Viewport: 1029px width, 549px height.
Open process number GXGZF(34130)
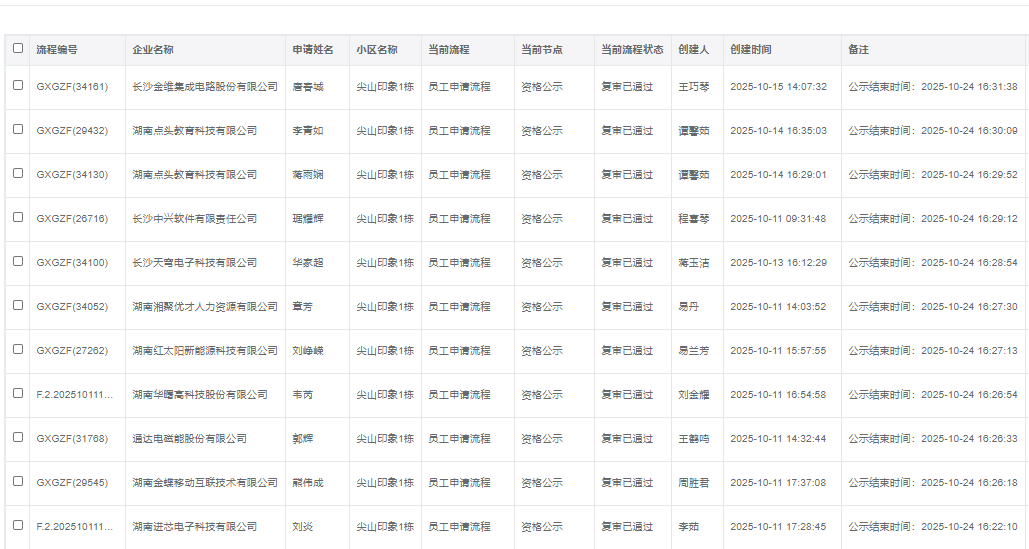tap(72, 175)
